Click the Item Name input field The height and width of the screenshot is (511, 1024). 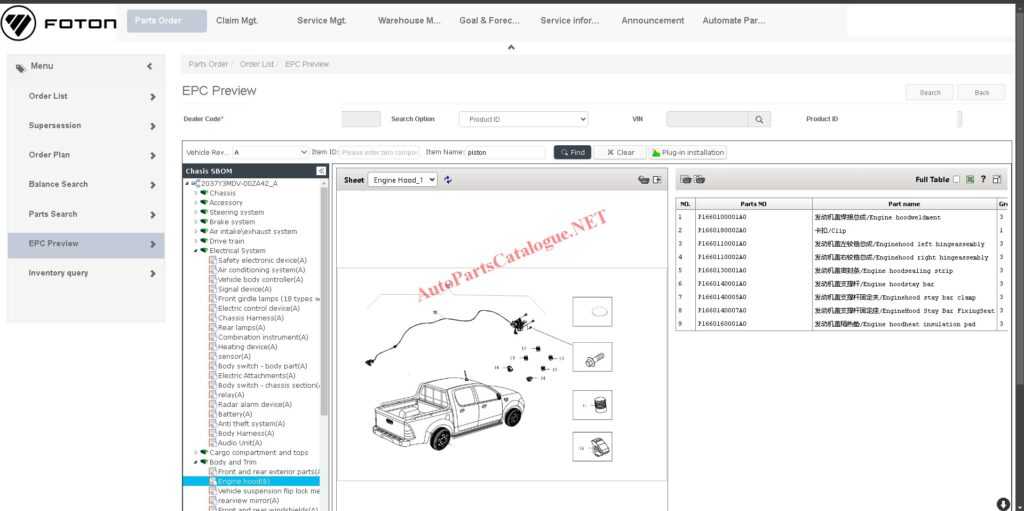505,153
